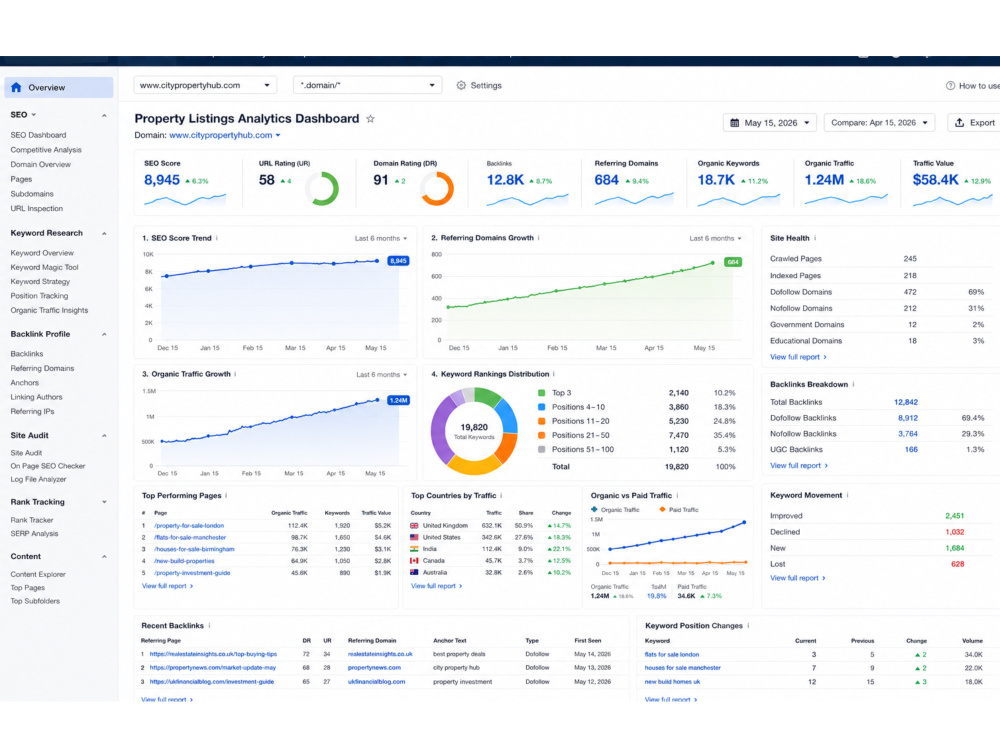Screen dimensions: 1000x750
Task: Open Last 6 months in Organic Traffic Growth
Action: tap(381, 375)
